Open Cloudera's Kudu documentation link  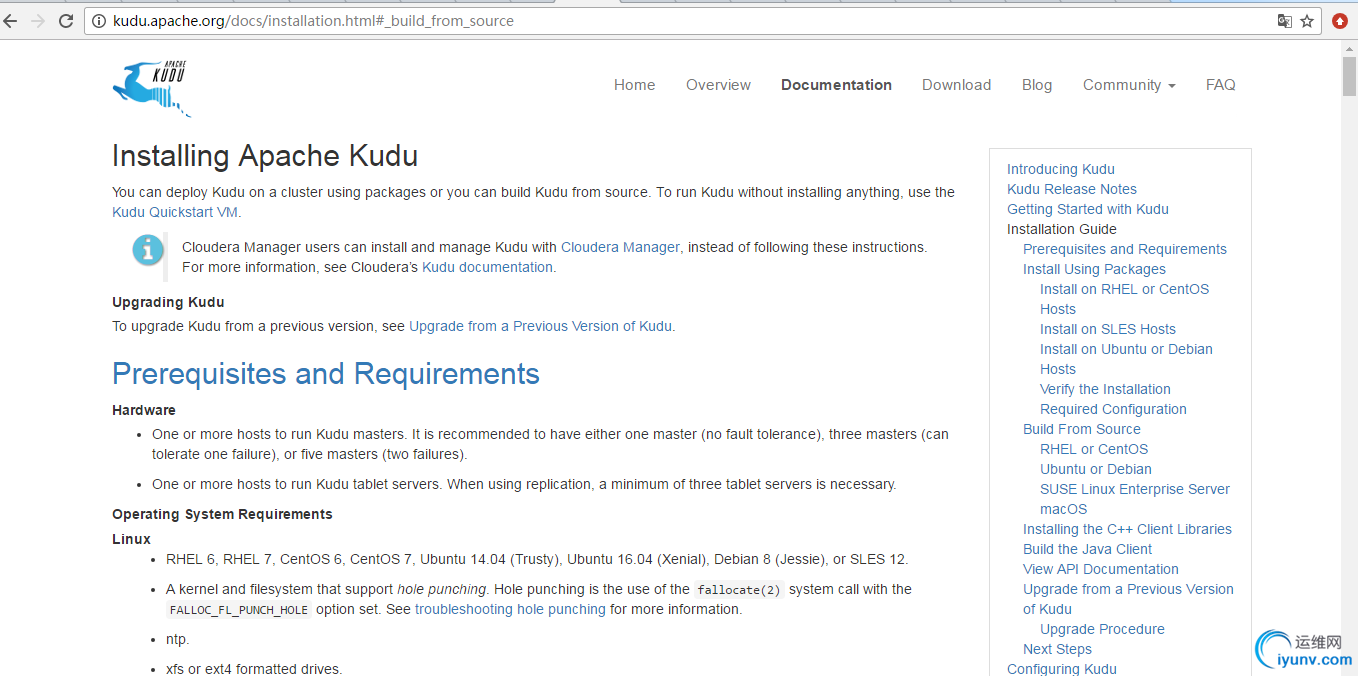pos(487,267)
